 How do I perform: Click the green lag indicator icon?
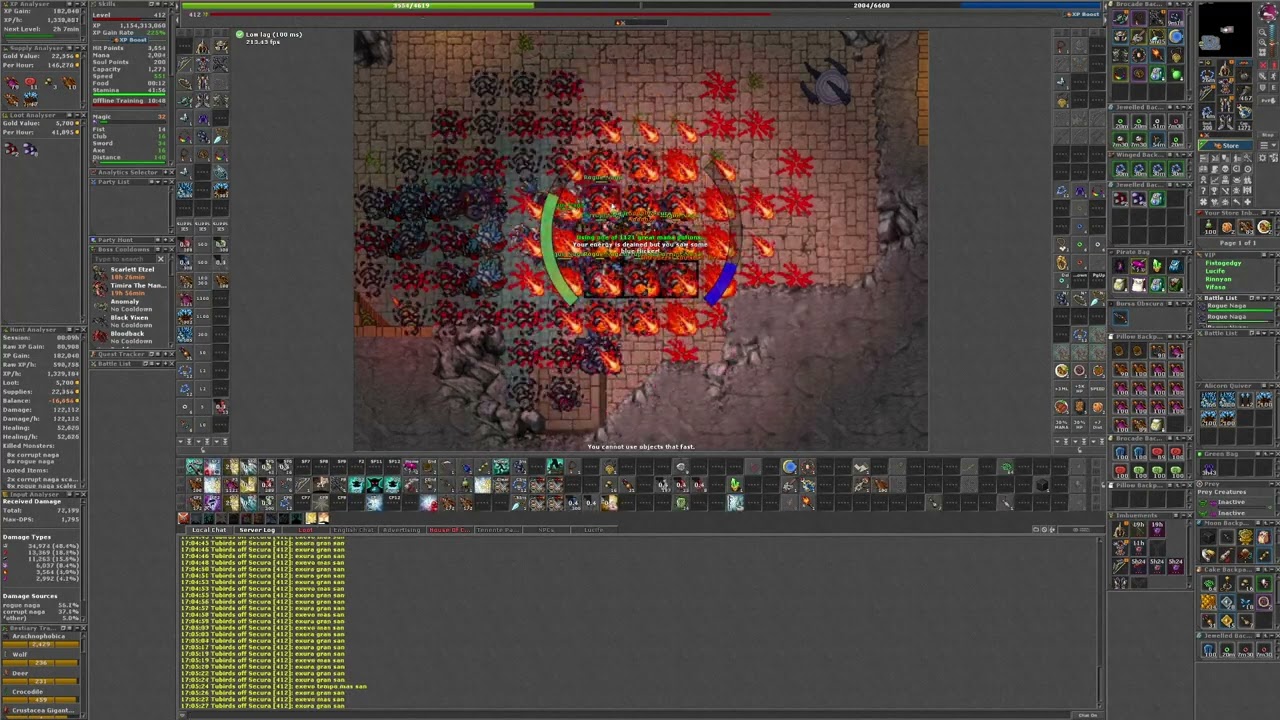click(x=239, y=35)
